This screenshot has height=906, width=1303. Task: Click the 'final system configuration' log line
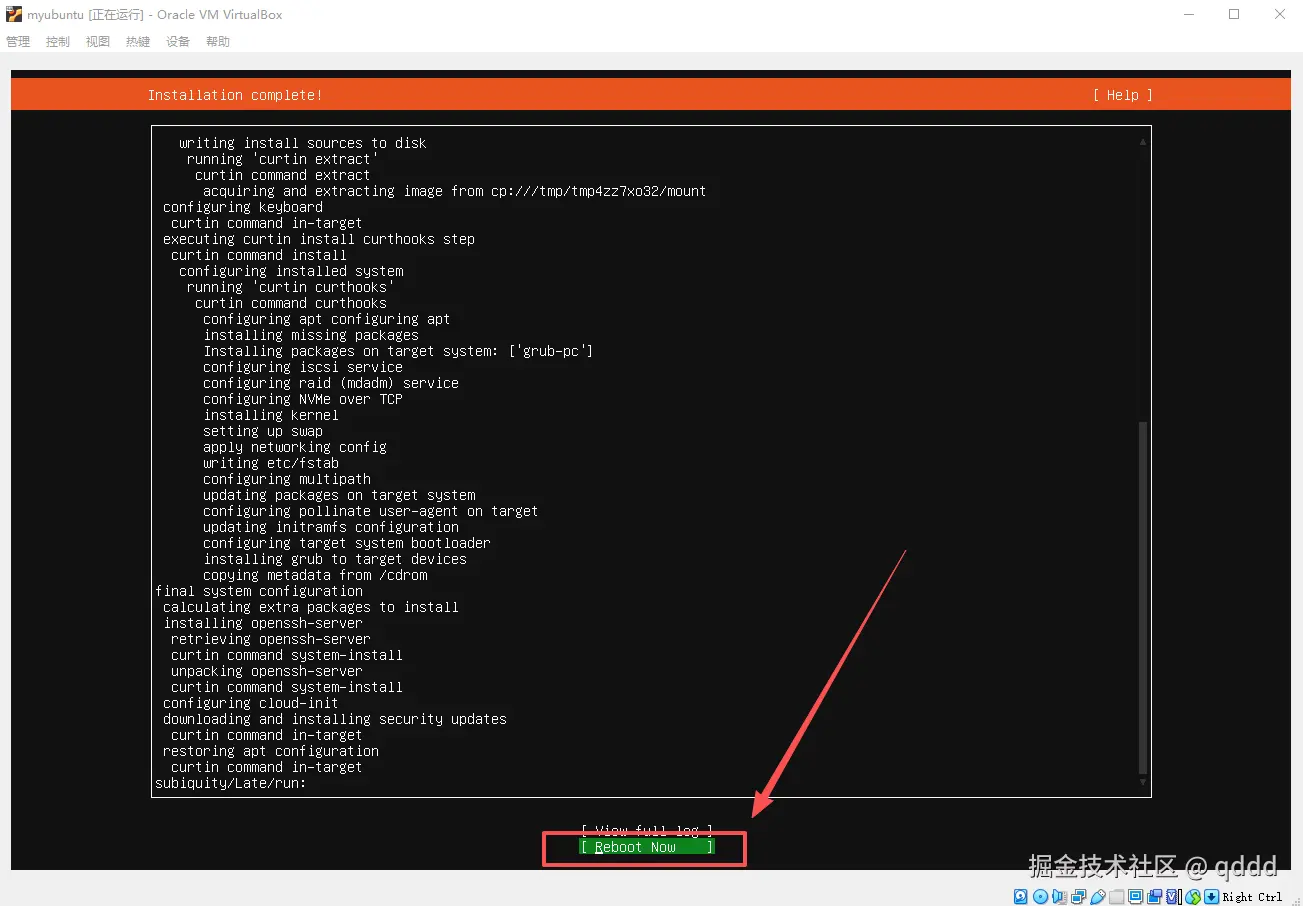click(259, 591)
